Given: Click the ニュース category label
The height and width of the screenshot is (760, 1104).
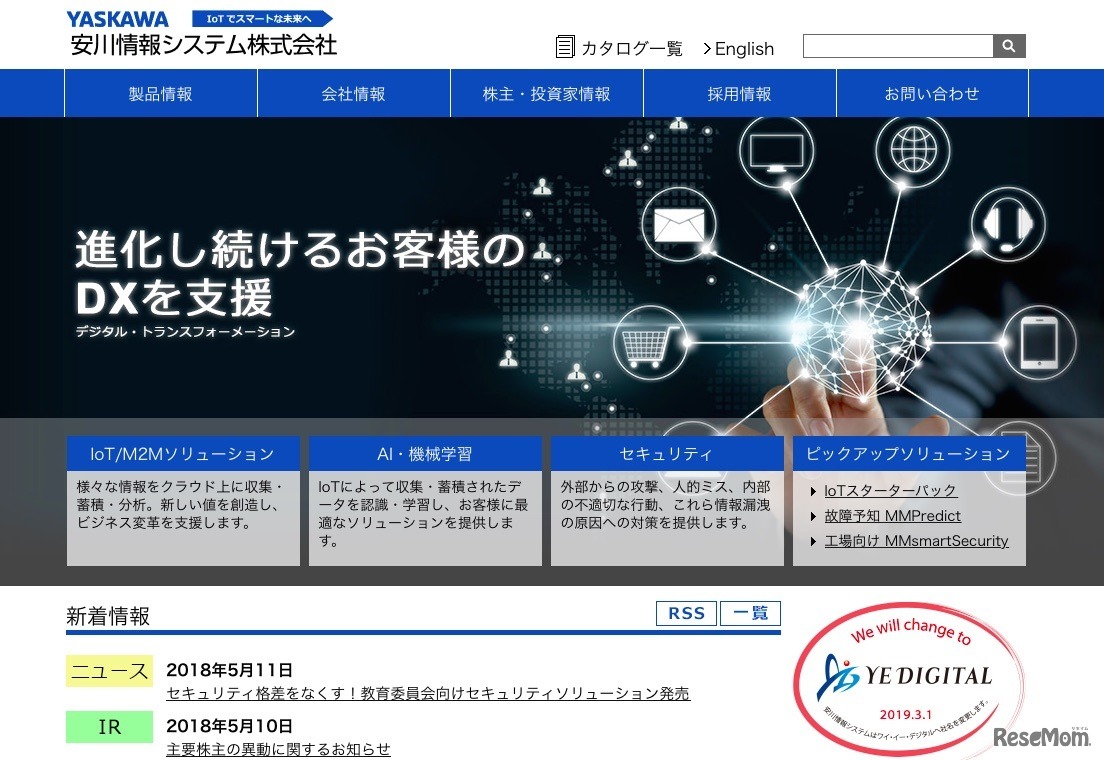Looking at the screenshot, I should tap(109, 671).
